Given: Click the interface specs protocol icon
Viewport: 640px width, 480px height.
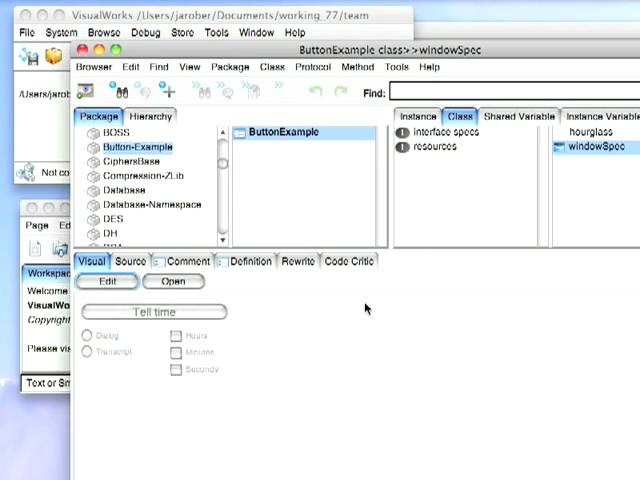Looking at the screenshot, I should 402,133.
